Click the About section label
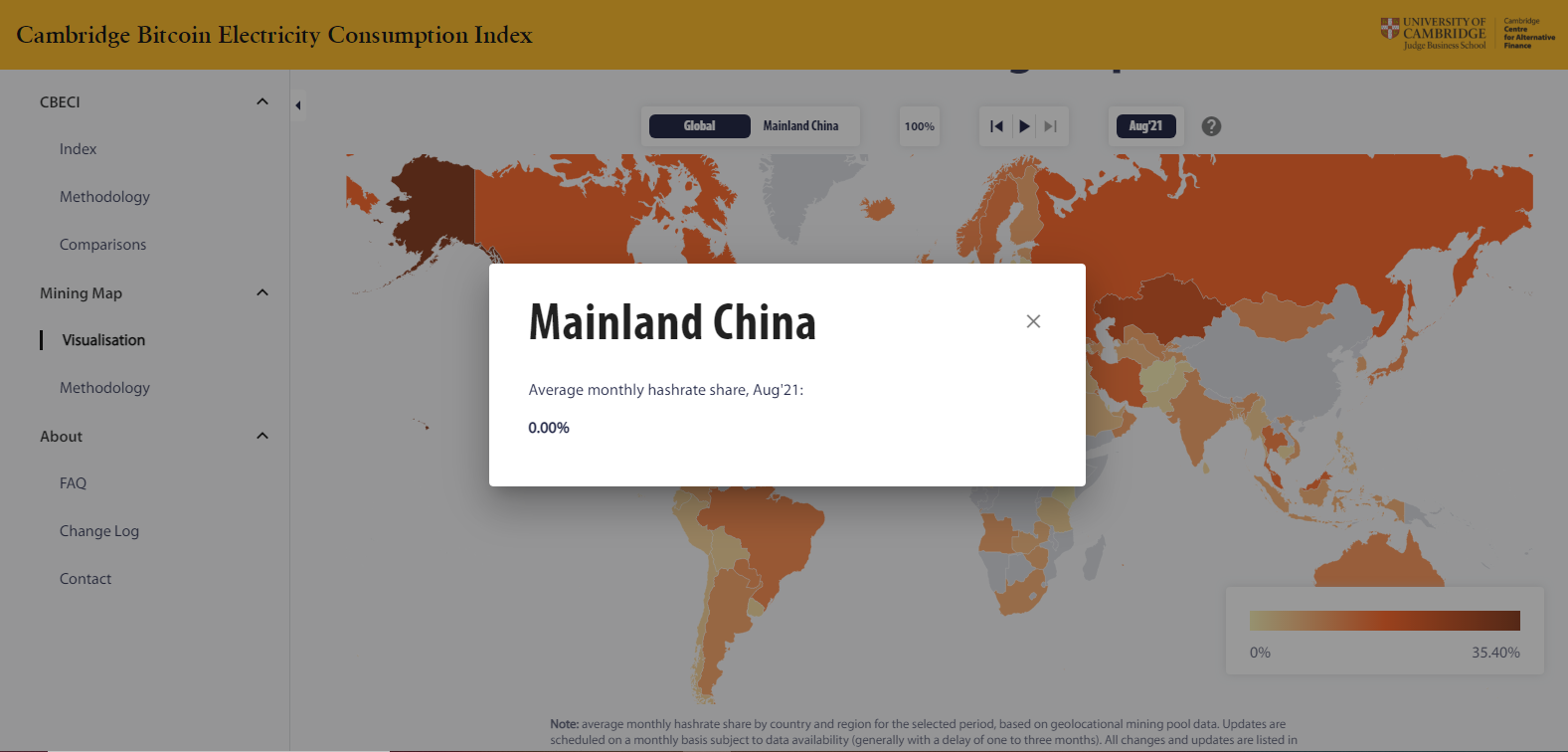Image resolution: width=1568 pixels, height=752 pixels. 61,436
